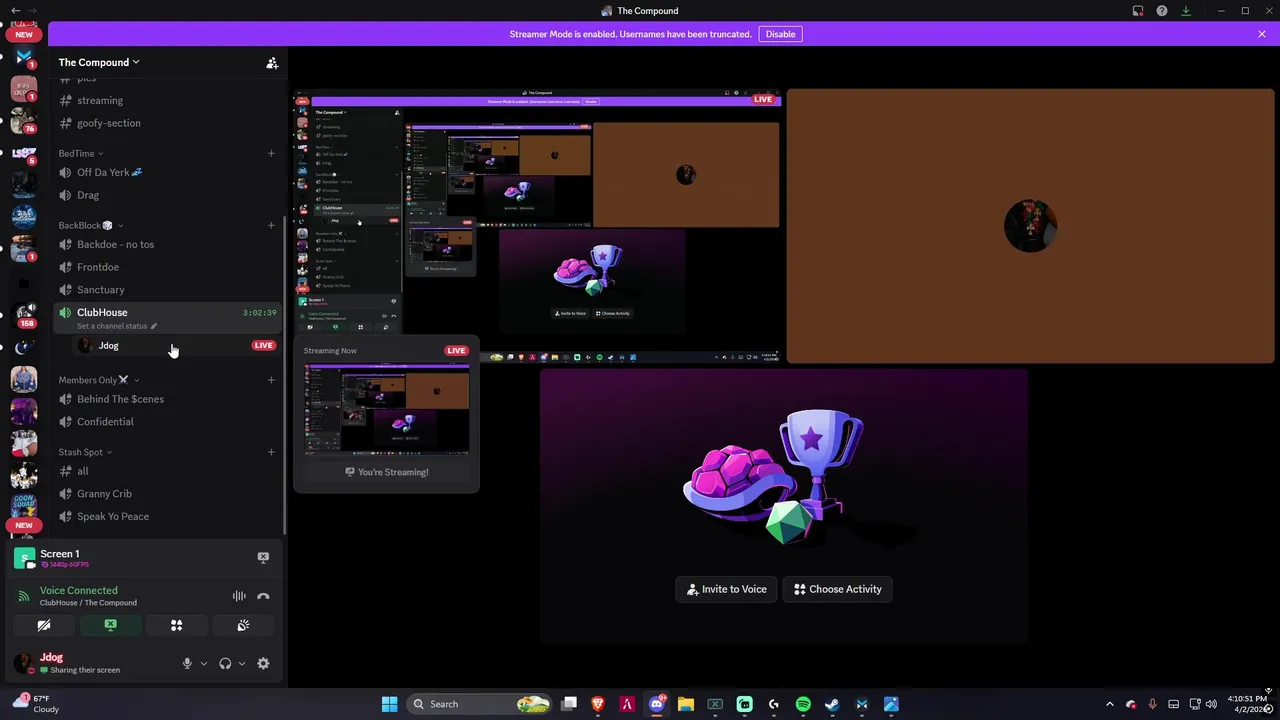Collapse the Members Only category
The height and width of the screenshot is (720, 1280).
pos(98,380)
